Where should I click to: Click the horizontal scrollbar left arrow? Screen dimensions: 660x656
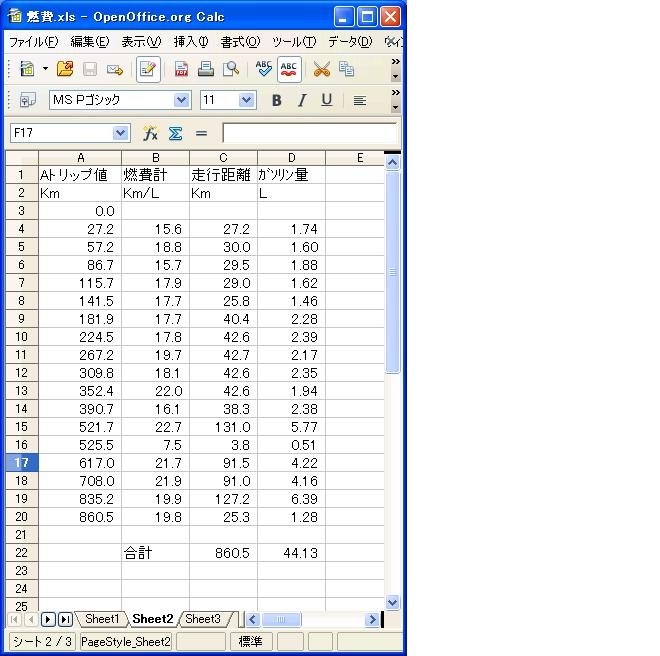point(253,619)
